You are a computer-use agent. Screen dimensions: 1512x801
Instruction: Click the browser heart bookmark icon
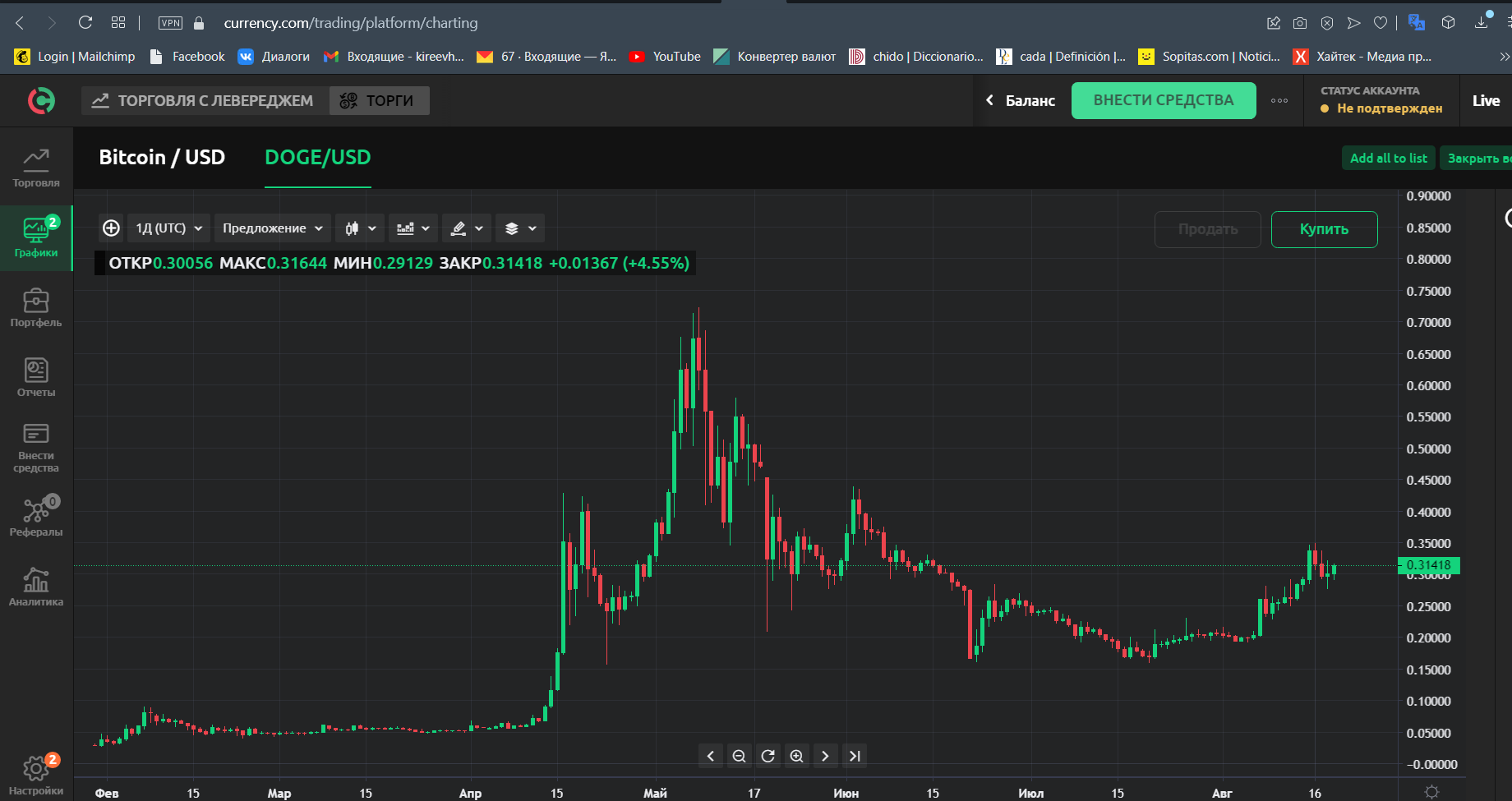click(1381, 23)
